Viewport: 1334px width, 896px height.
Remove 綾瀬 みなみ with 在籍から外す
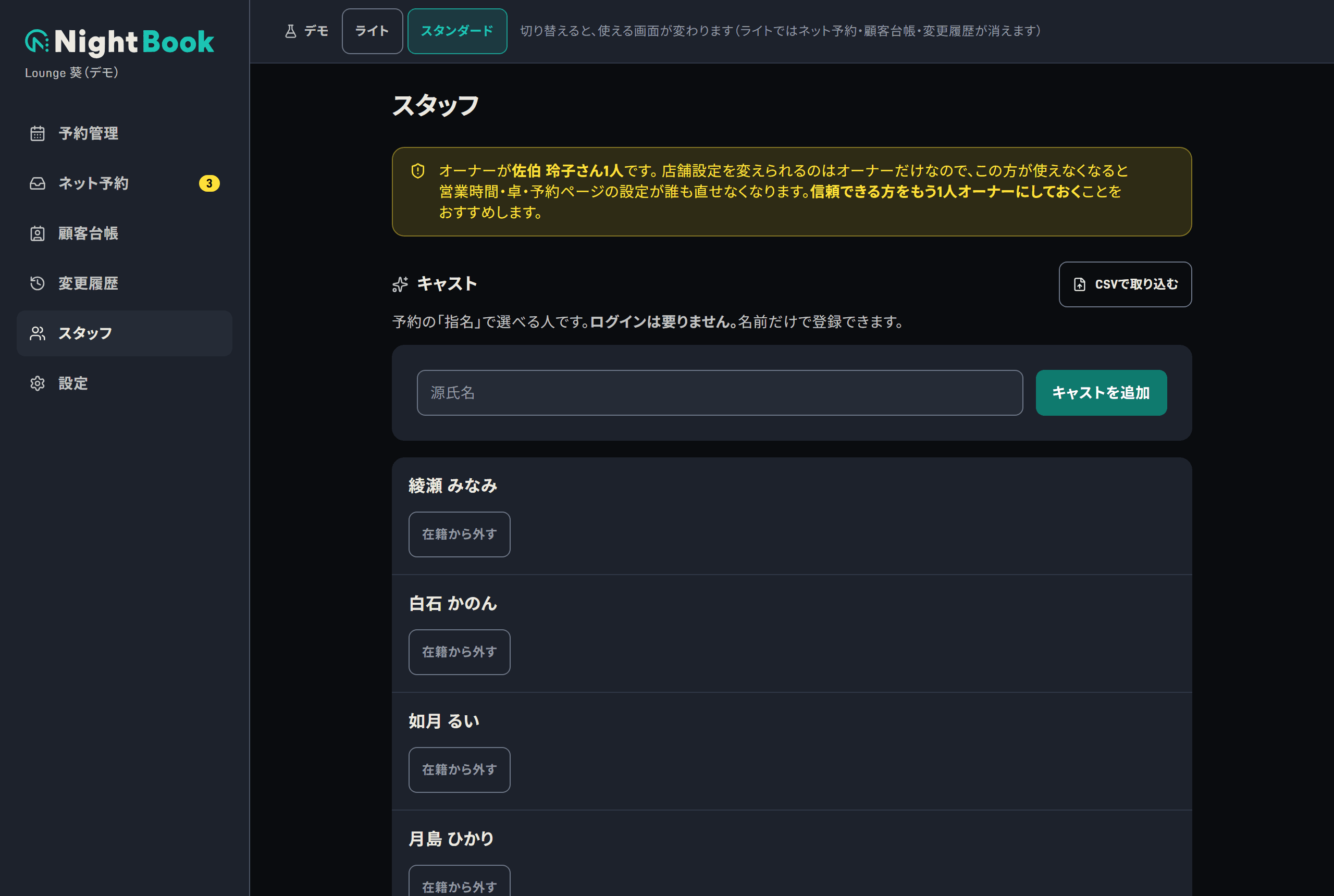click(x=459, y=534)
